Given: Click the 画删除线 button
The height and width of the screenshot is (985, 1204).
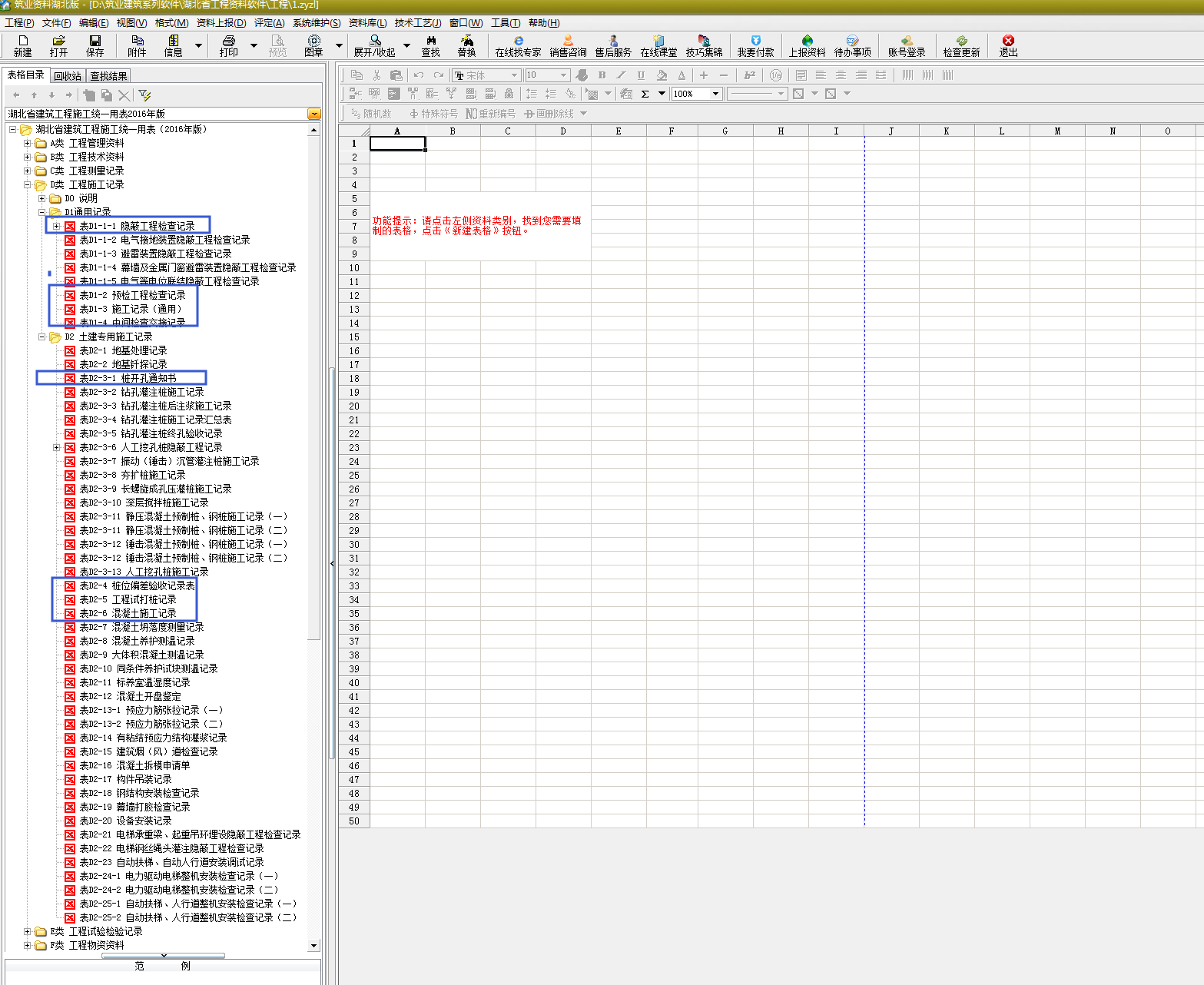Looking at the screenshot, I should 549,114.
